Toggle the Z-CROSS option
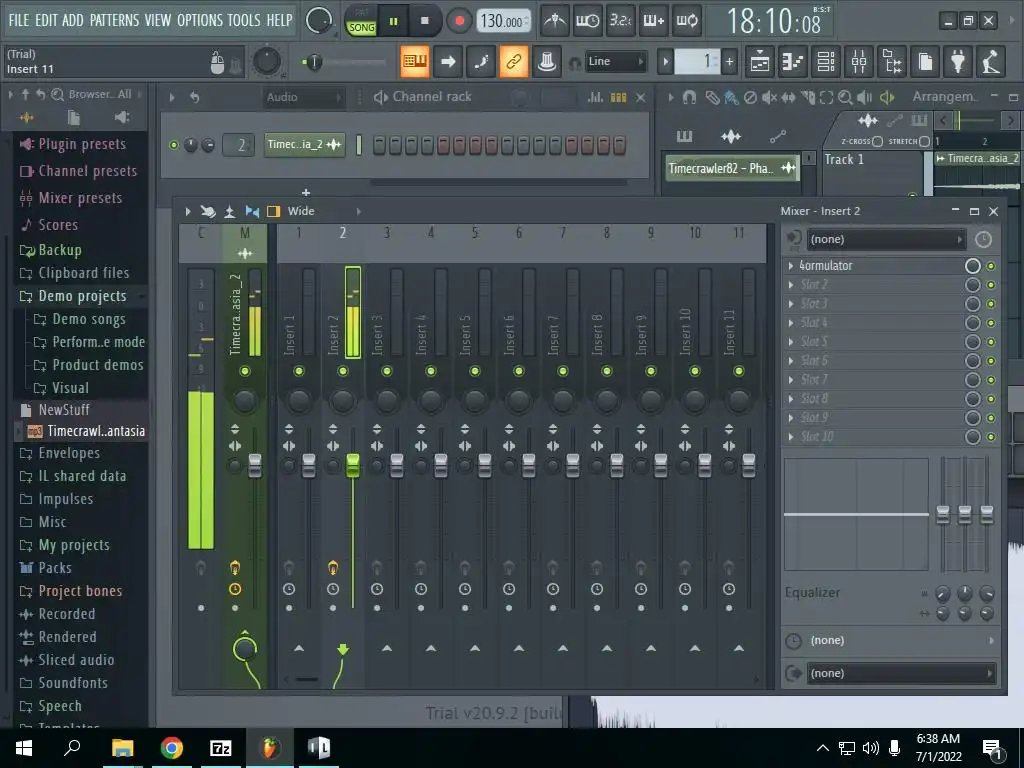Image resolution: width=1024 pixels, height=768 pixels. pyautogui.click(x=877, y=141)
